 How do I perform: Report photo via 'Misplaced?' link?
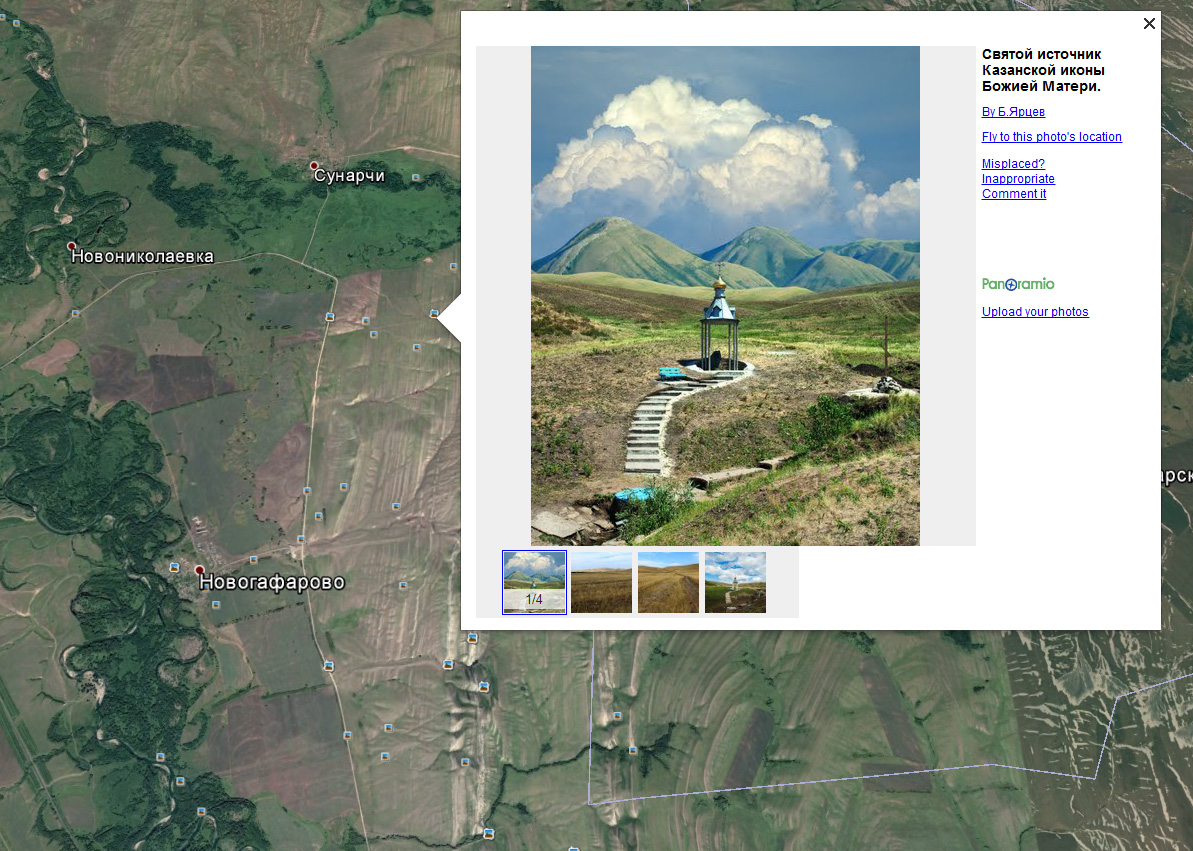[x=1012, y=164]
